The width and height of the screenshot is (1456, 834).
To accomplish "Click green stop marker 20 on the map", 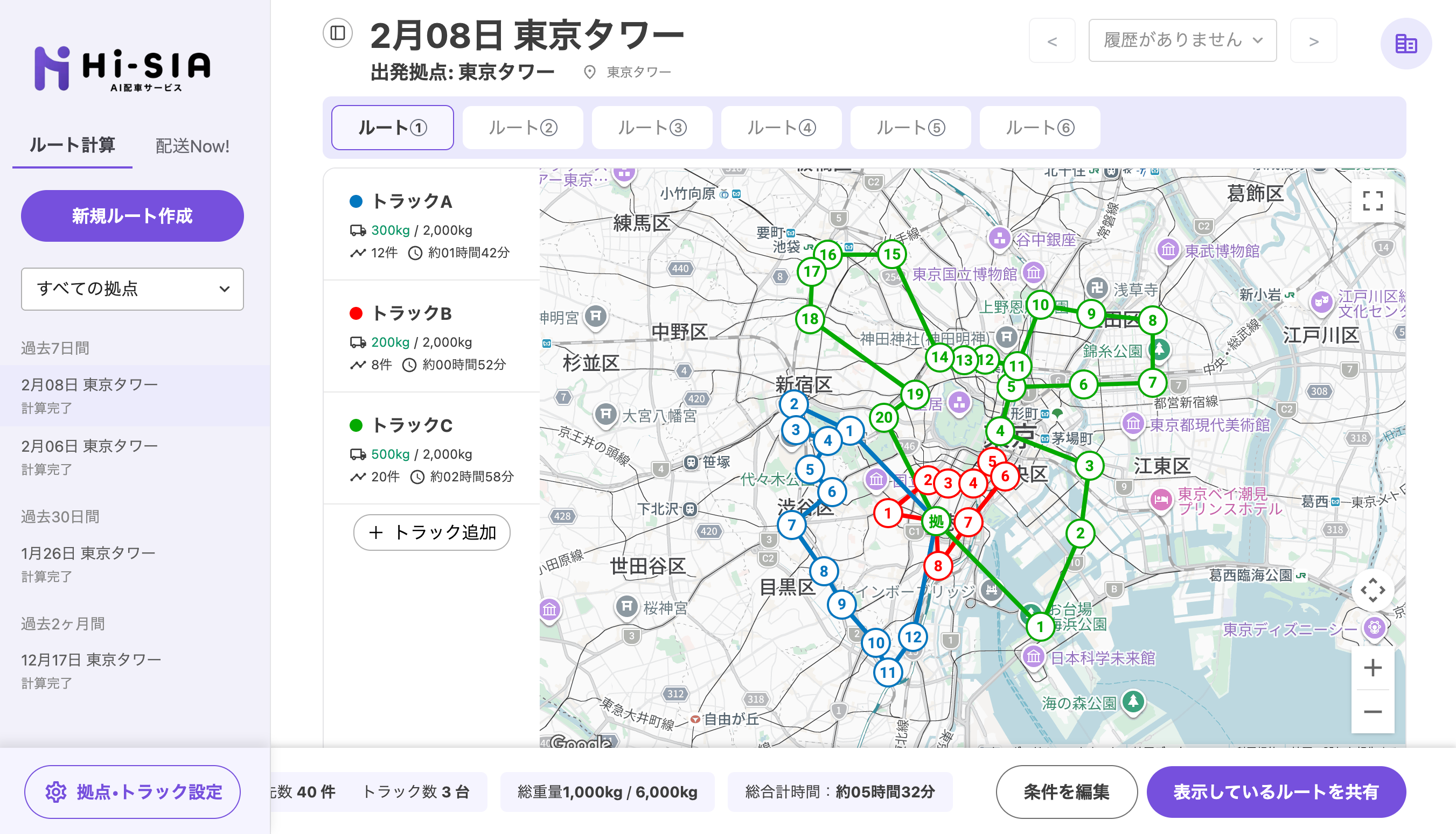I will click(x=883, y=417).
